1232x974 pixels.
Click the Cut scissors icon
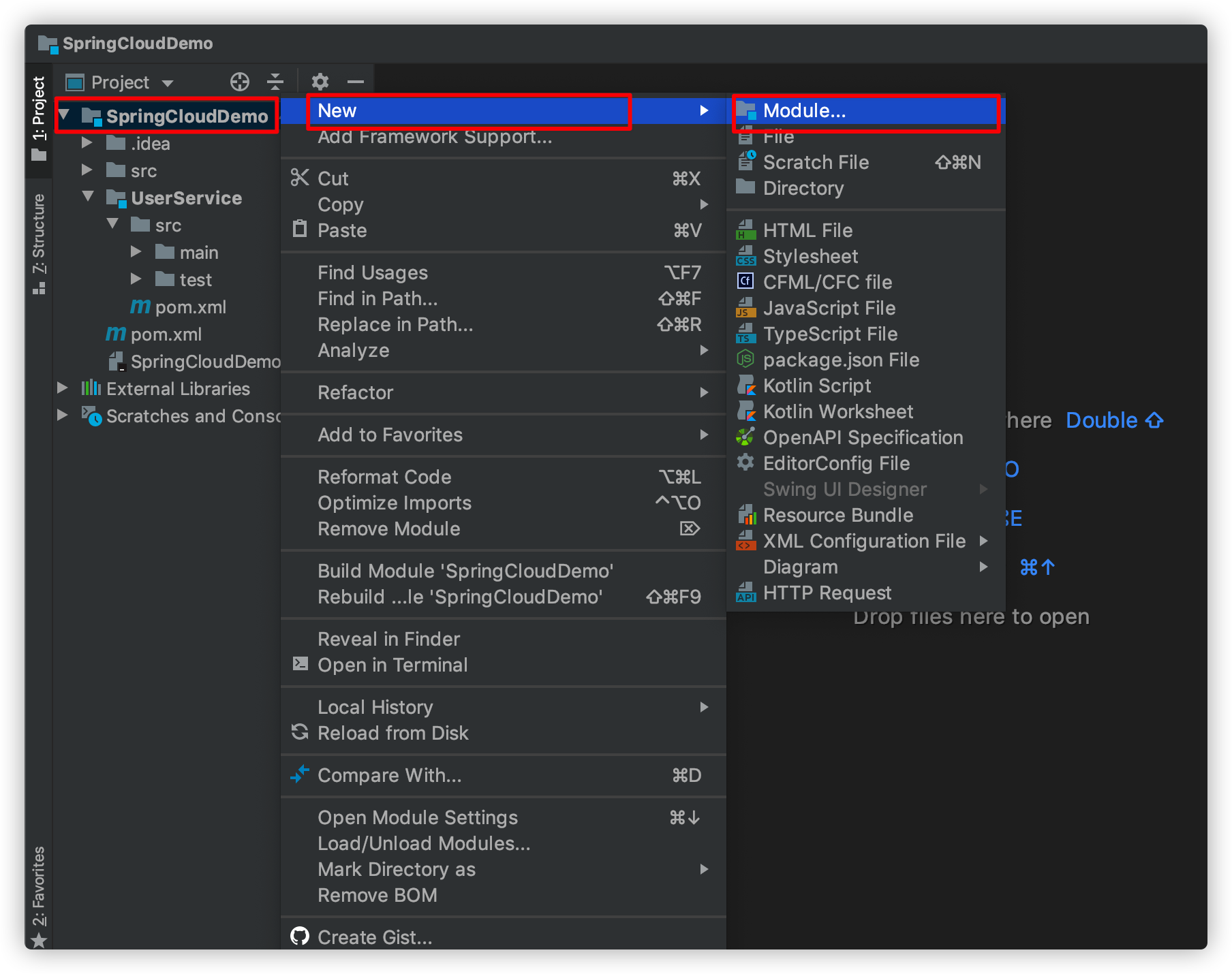point(300,178)
